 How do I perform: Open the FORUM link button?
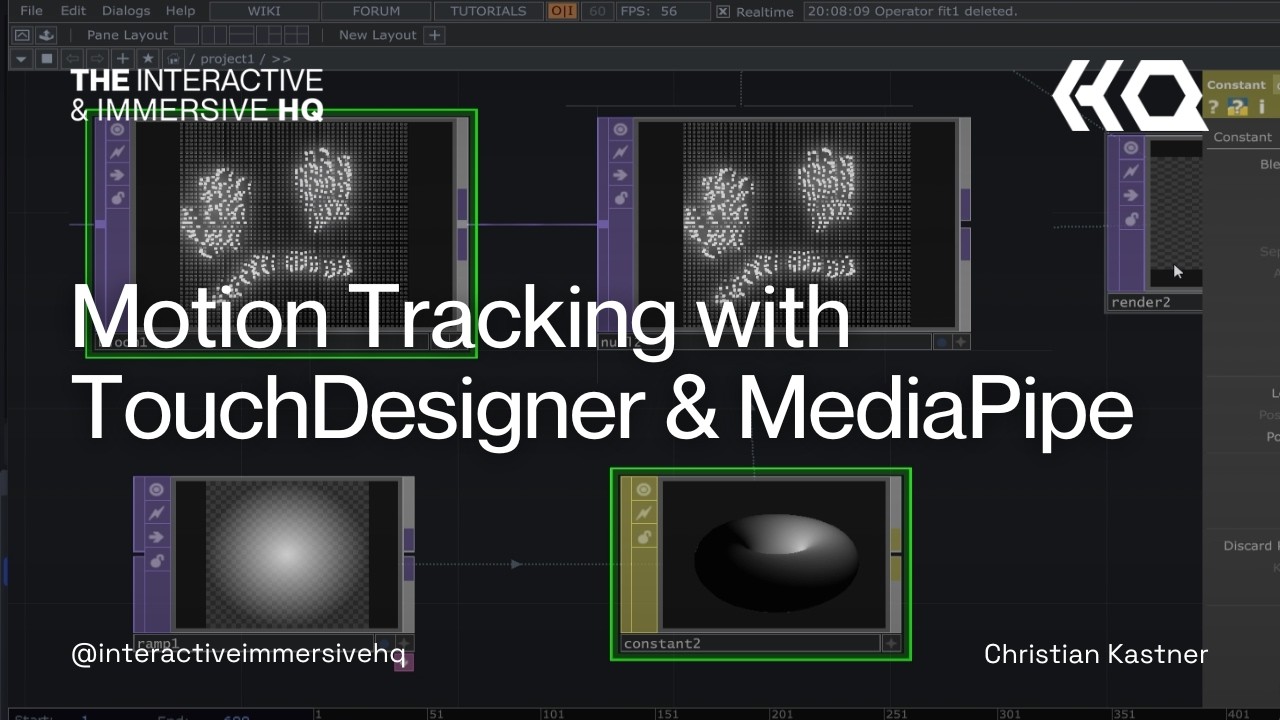[x=376, y=11]
